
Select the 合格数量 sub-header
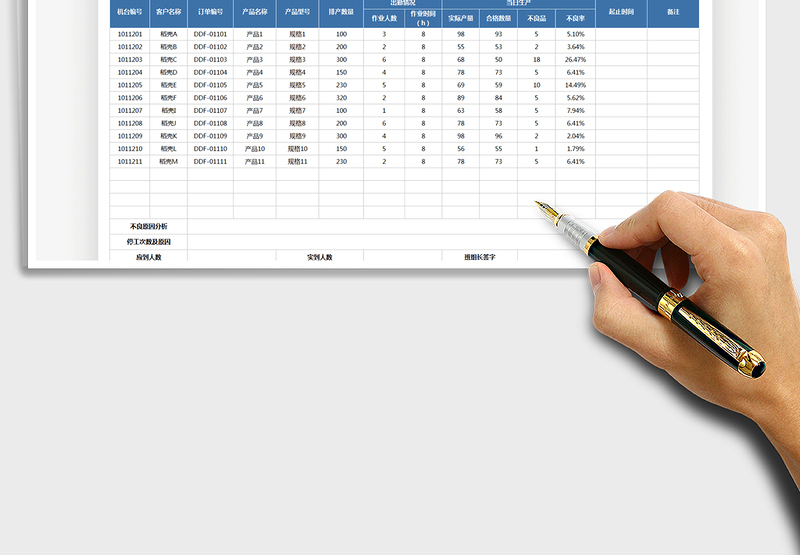click(x=498, y=18)
